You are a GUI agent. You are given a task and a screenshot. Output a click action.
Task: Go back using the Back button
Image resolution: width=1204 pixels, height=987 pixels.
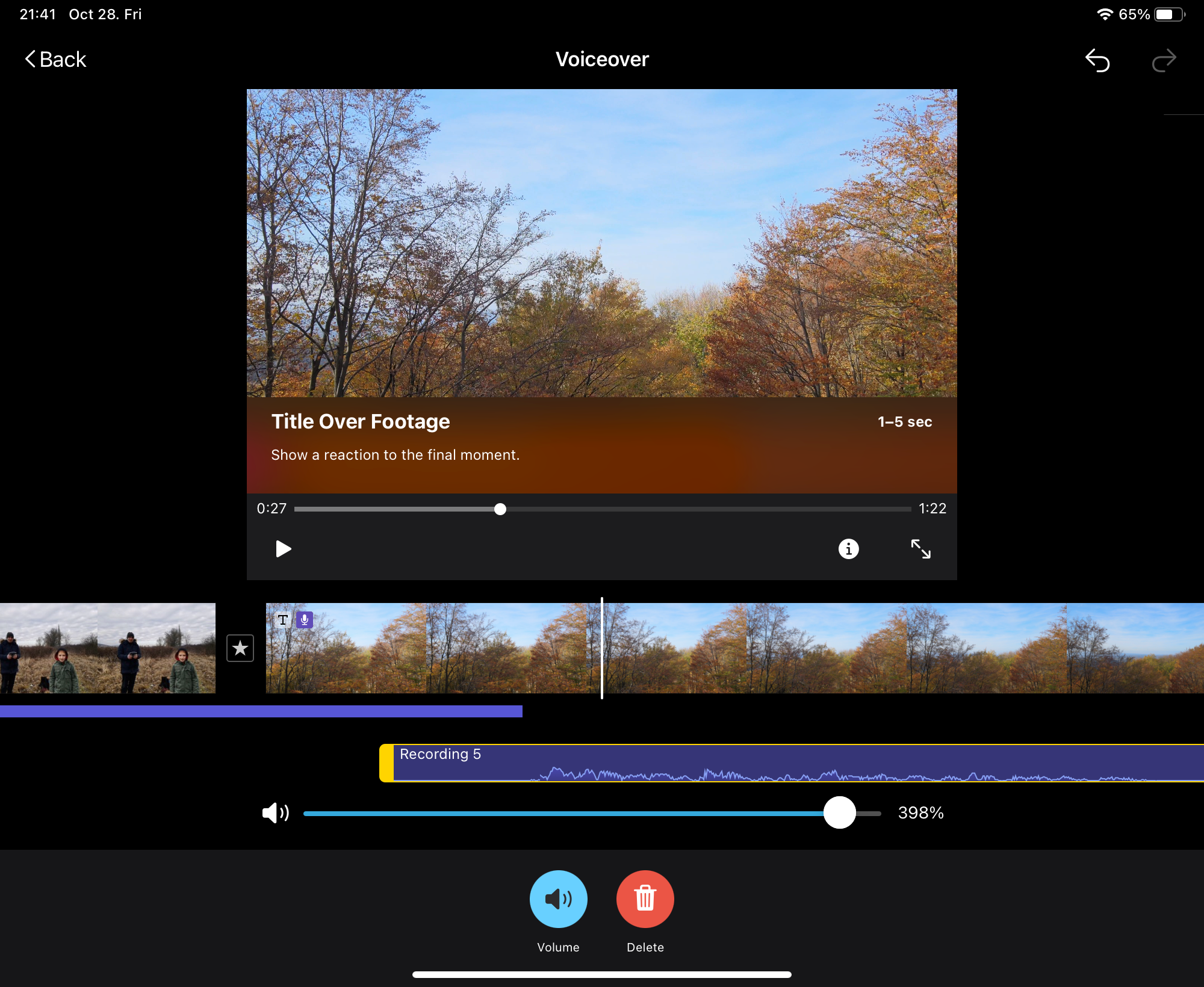(x=55, y=60)
